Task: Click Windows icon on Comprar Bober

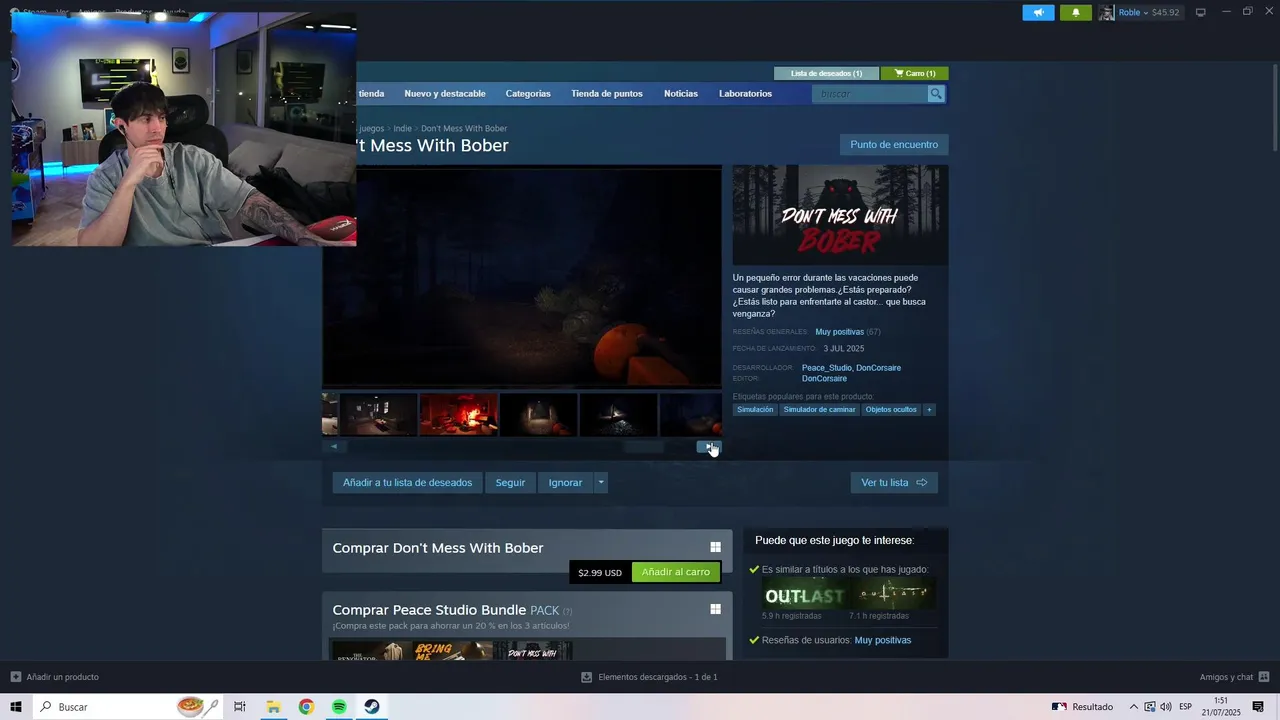Action: point(715,547)
